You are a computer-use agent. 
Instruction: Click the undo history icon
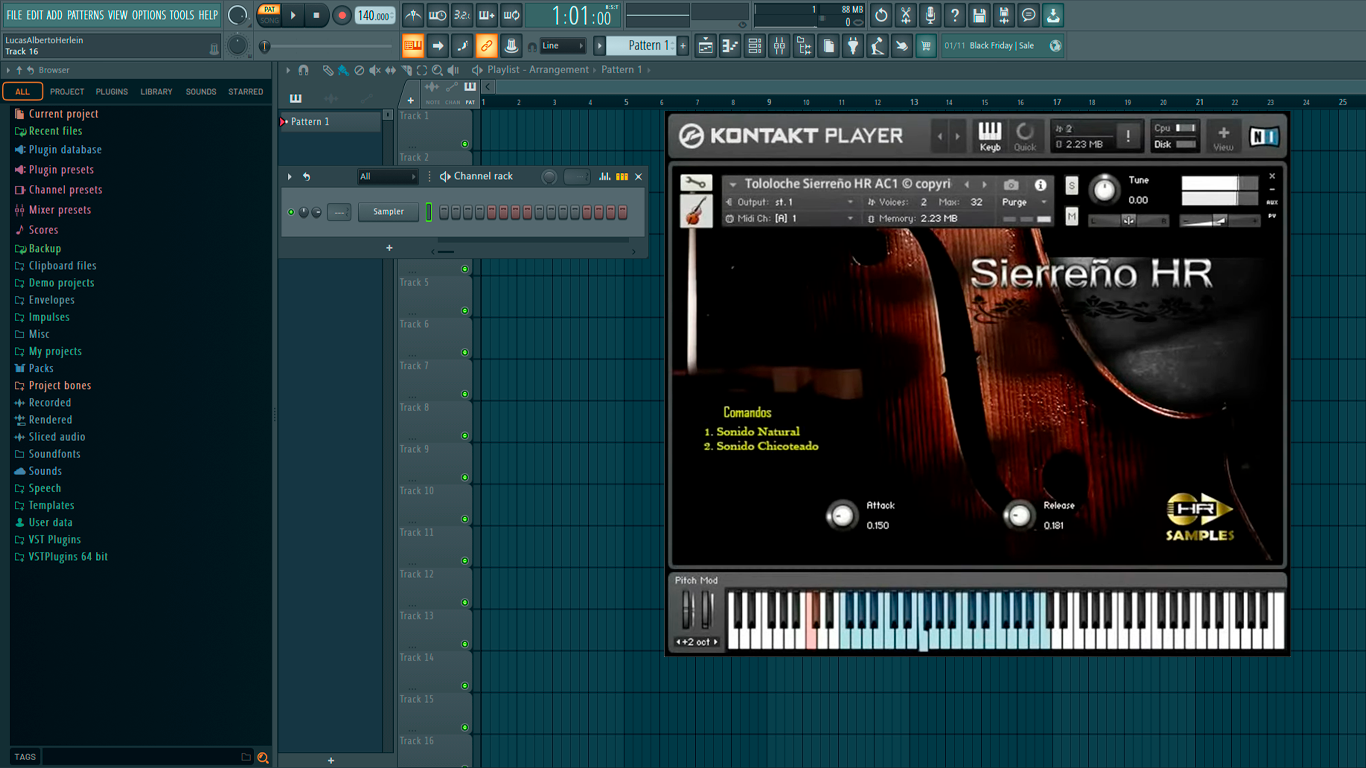click(x=881, y=15)
